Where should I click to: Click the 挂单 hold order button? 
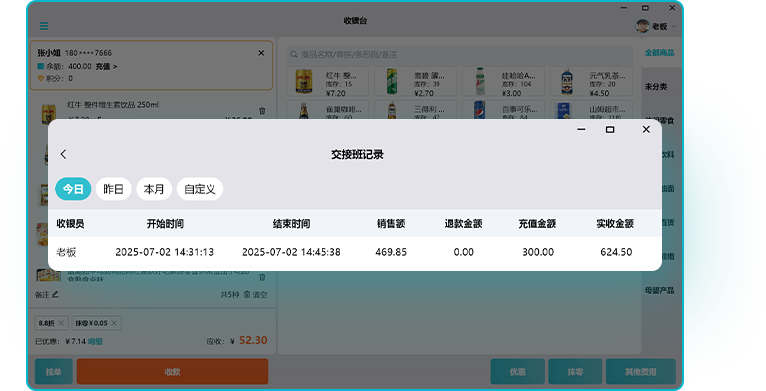[x=54, y=372]
